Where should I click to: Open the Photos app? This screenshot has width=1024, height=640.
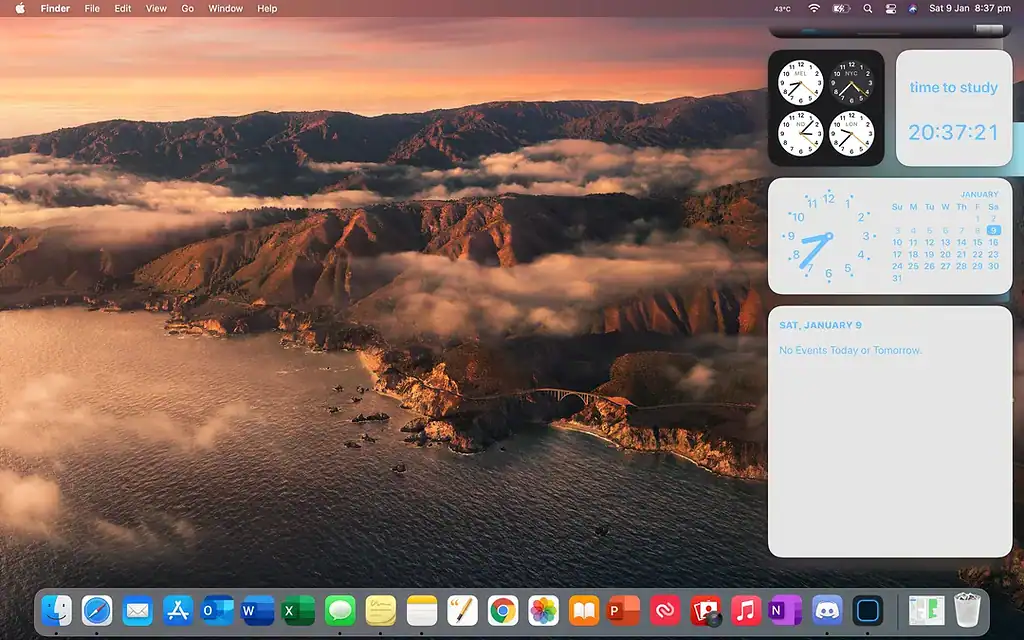[x=542, y=610]
